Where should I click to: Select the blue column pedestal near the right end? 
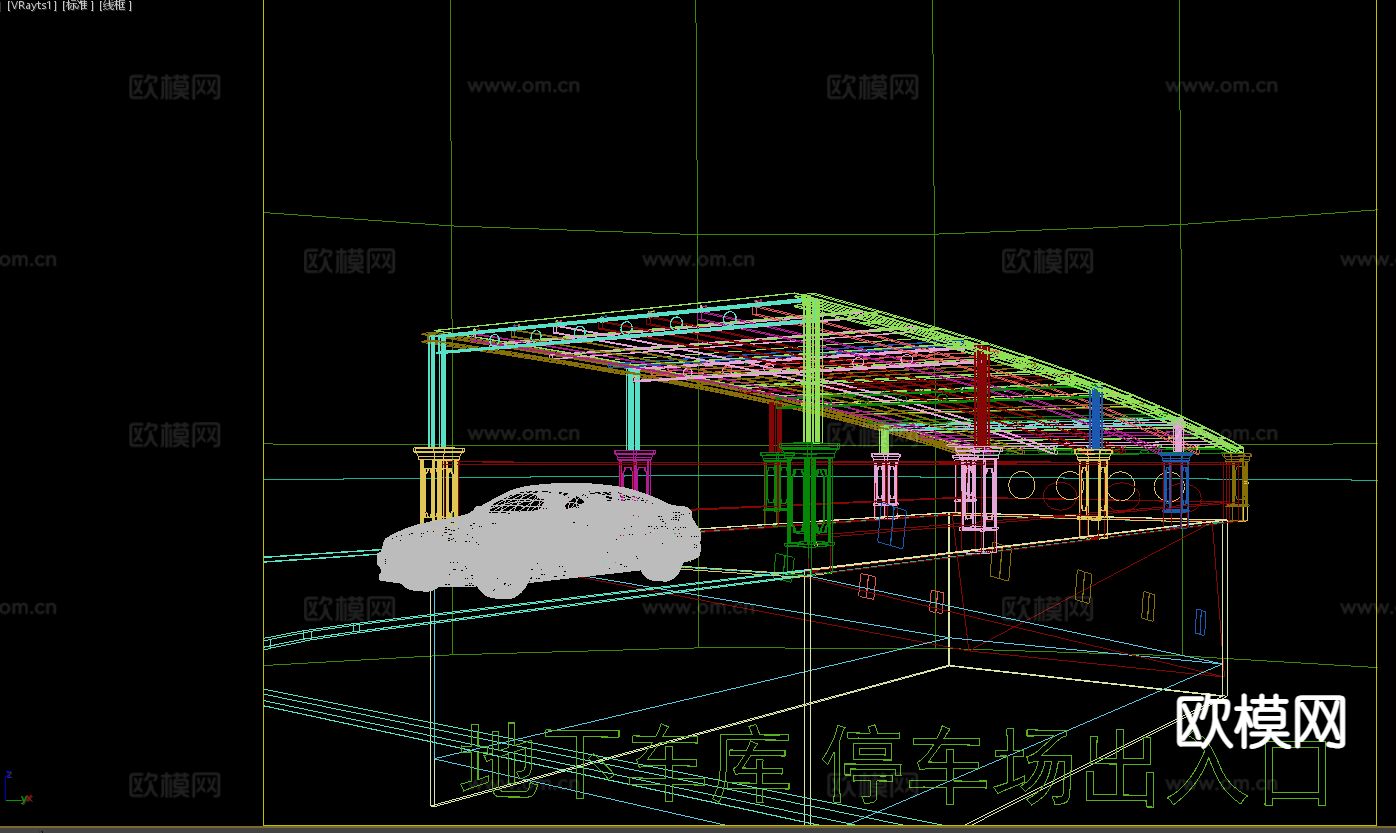click(x=1176, y=482)
